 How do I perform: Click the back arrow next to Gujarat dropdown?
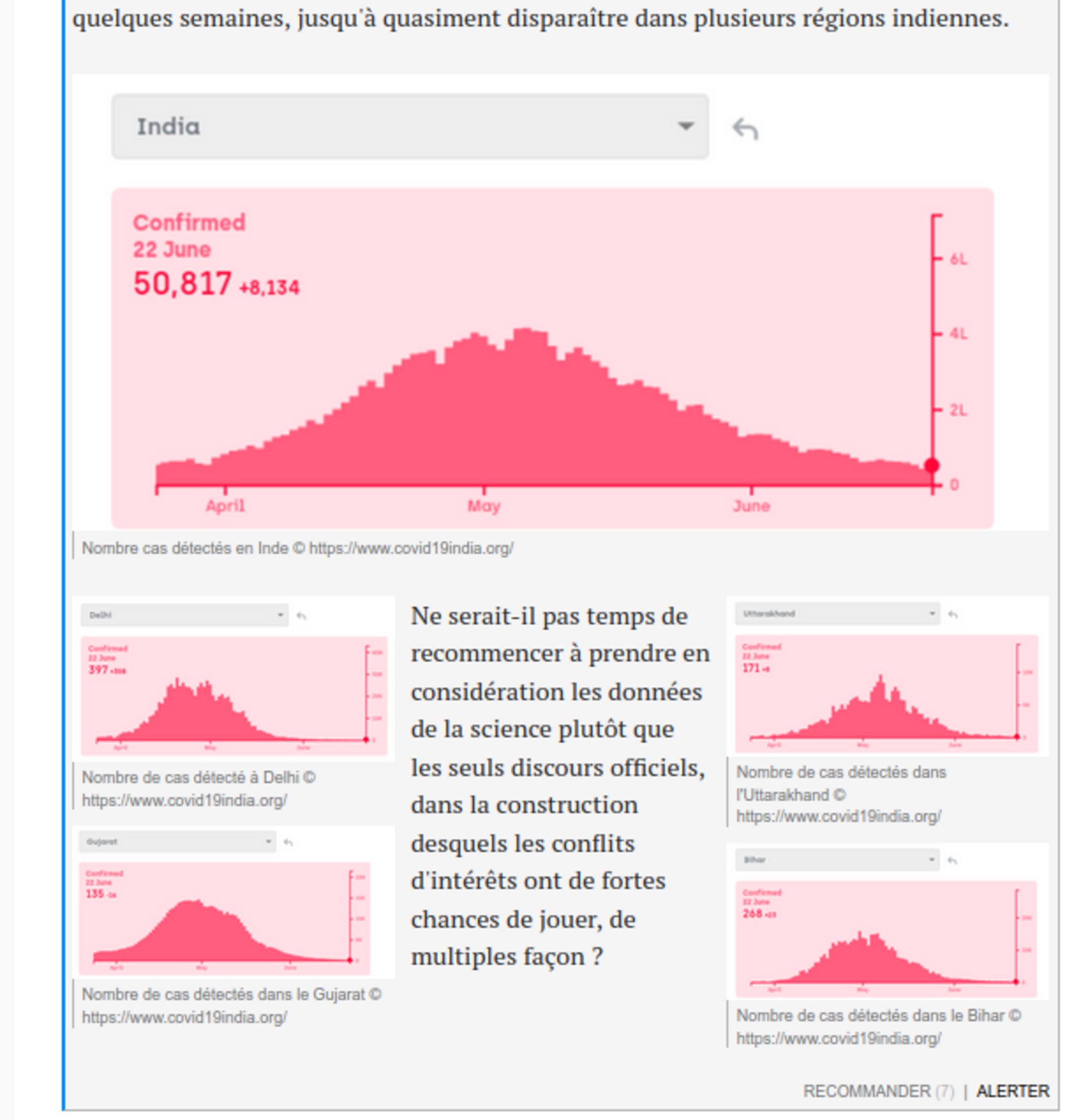pyautogui.click(x=288, y=842)
